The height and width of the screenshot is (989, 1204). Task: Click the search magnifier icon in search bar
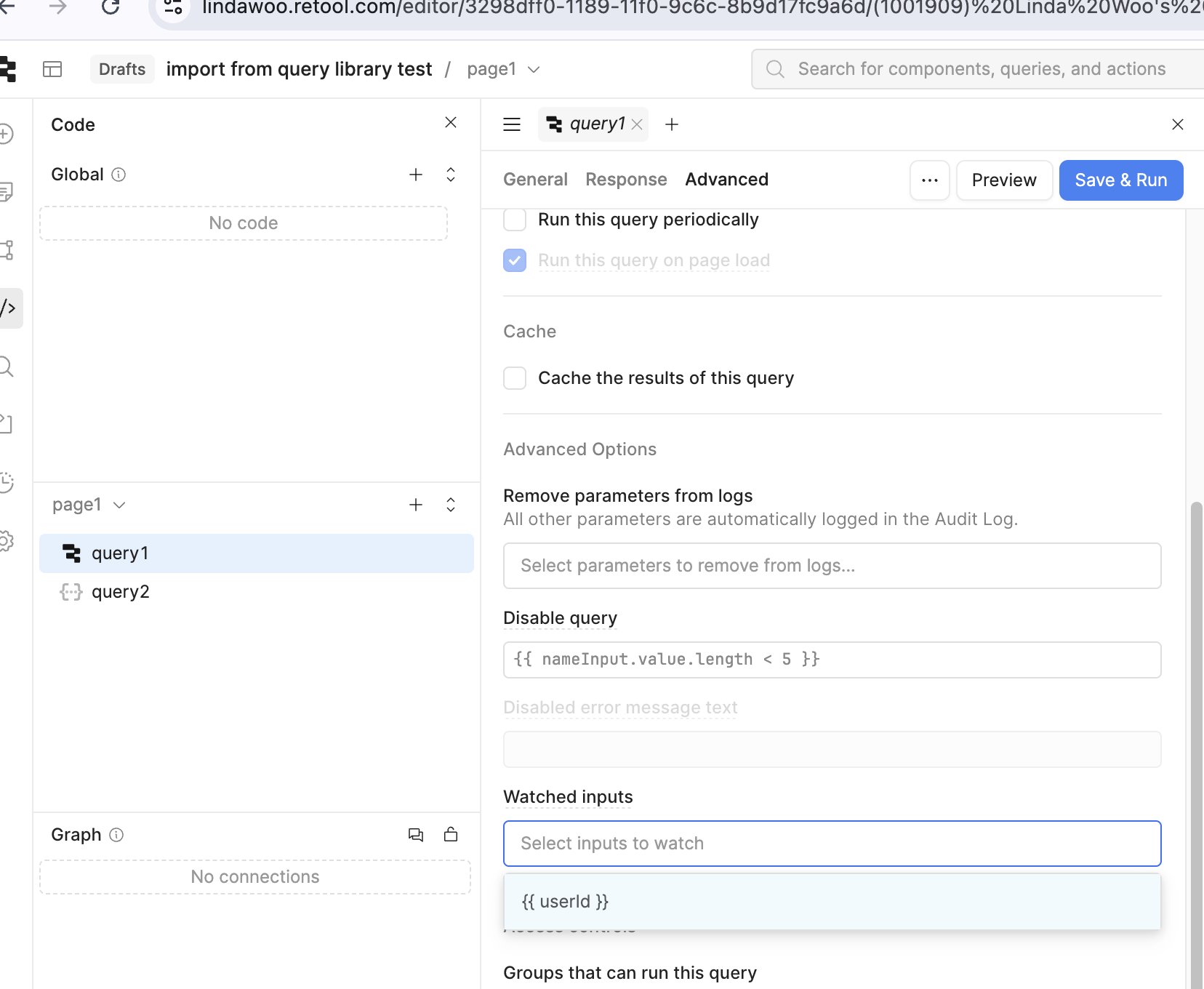point(775,69)
